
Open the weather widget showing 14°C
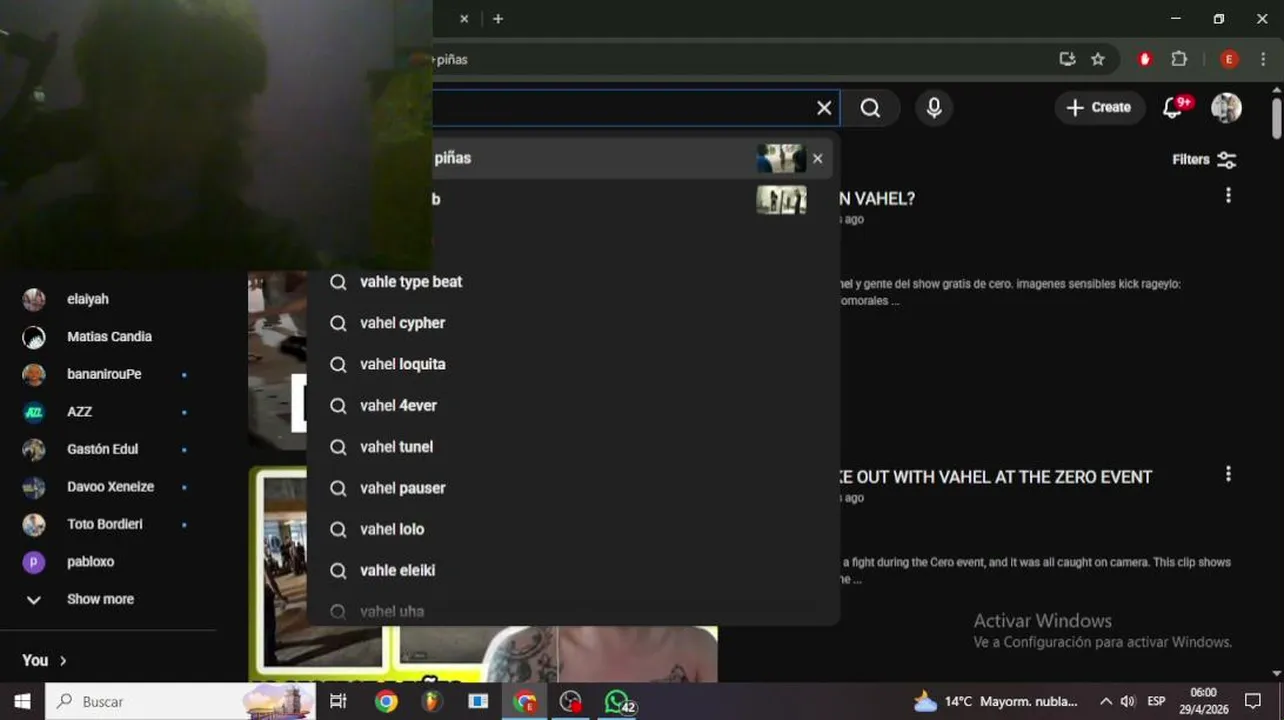click(x=996, y=701)
